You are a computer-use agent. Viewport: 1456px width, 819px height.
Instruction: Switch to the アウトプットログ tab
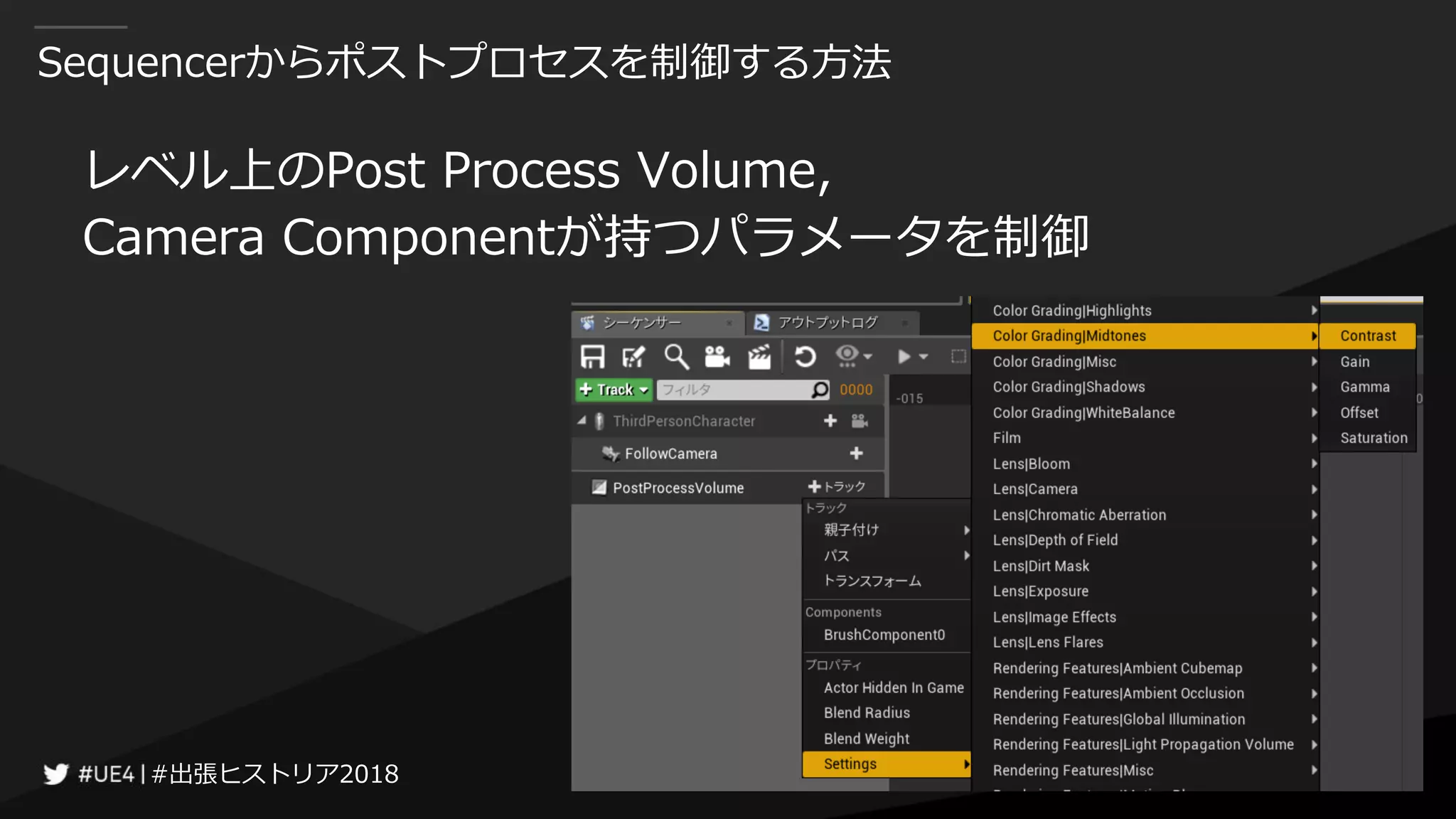pos(828,323)
